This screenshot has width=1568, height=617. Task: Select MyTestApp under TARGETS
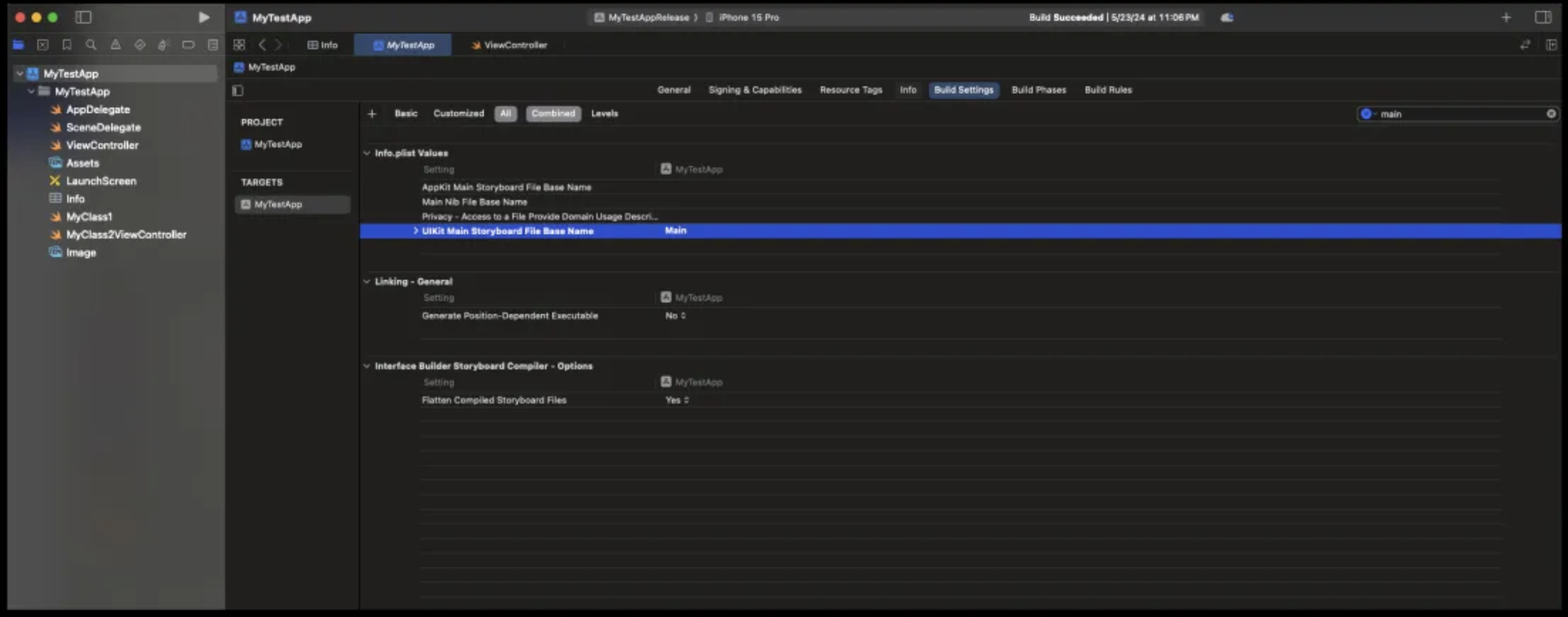coord(292,204)
